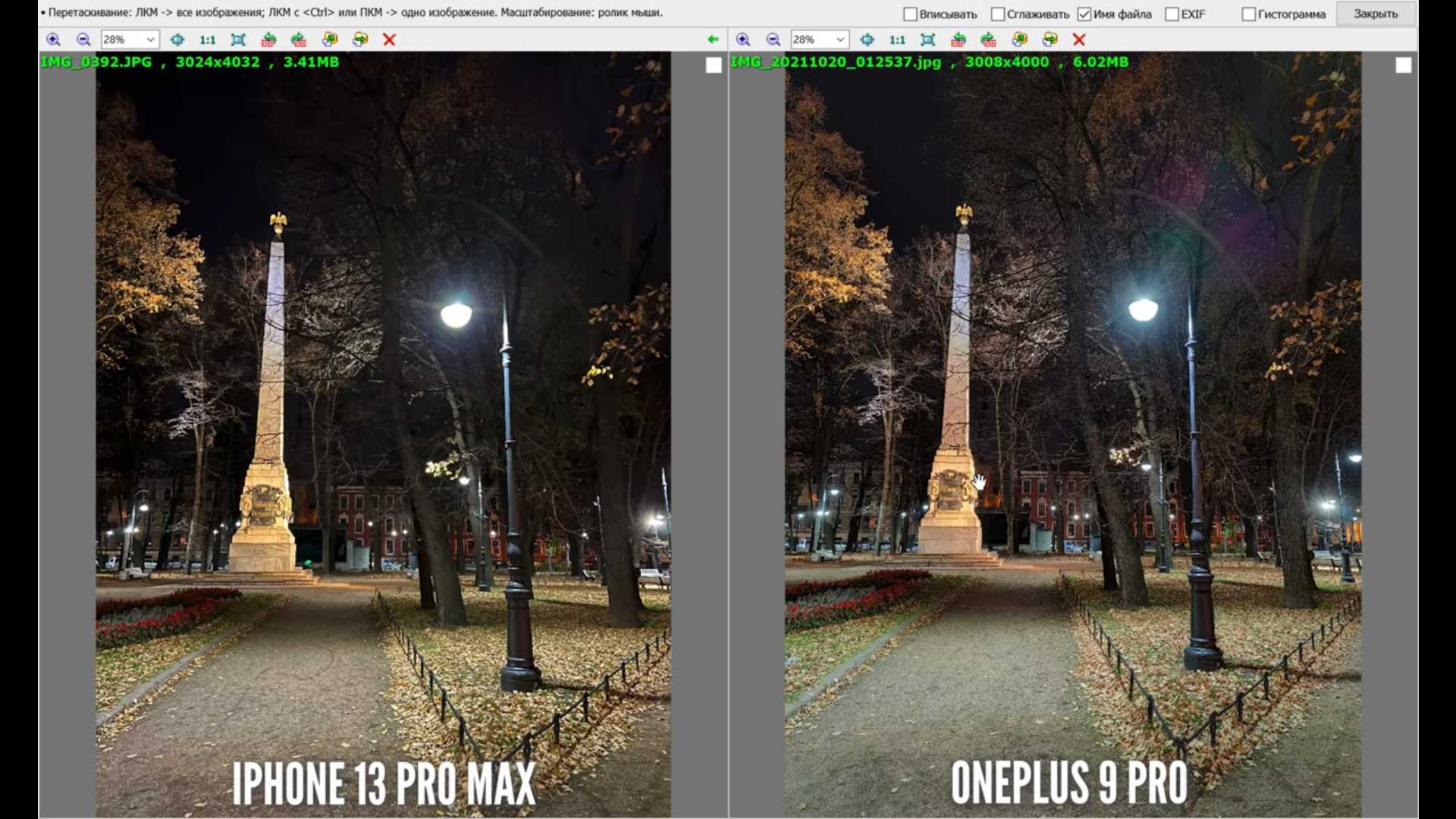Viewport: 1456px width, 819px height.
Task: Enable the Вписывать checkbox
Action: [x=911, y=14]
